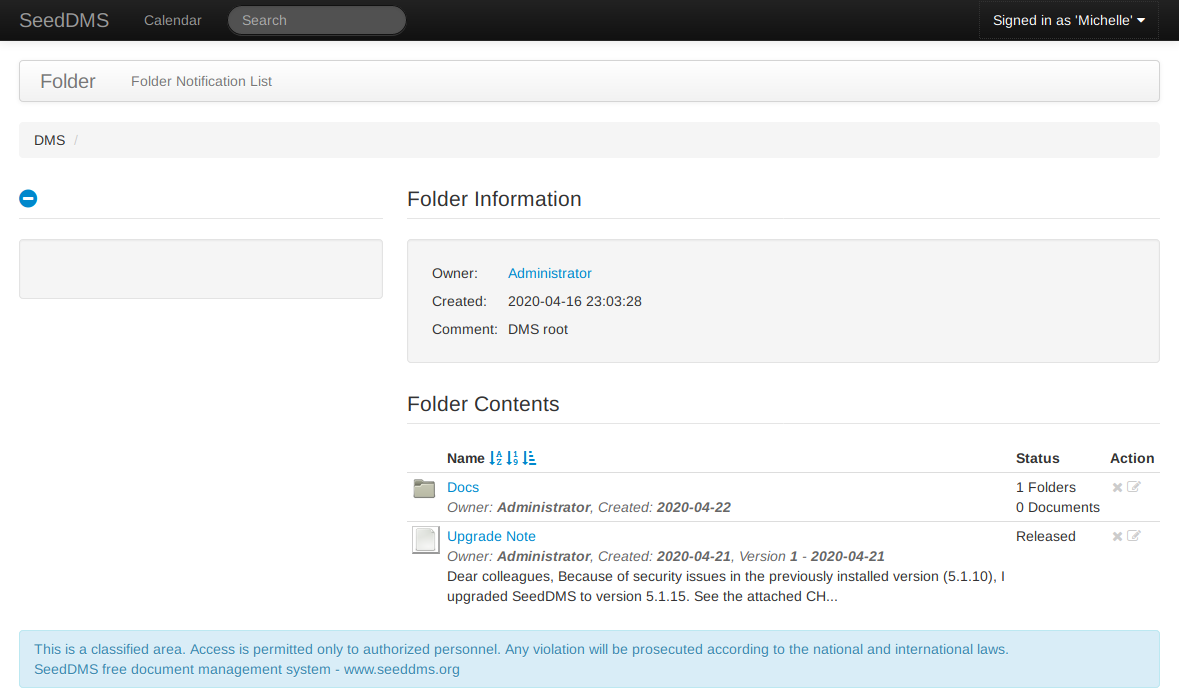This screenshot has width=1179, height=695.
Task: Open the Docs folder link
Action: (x=463, y=488)
